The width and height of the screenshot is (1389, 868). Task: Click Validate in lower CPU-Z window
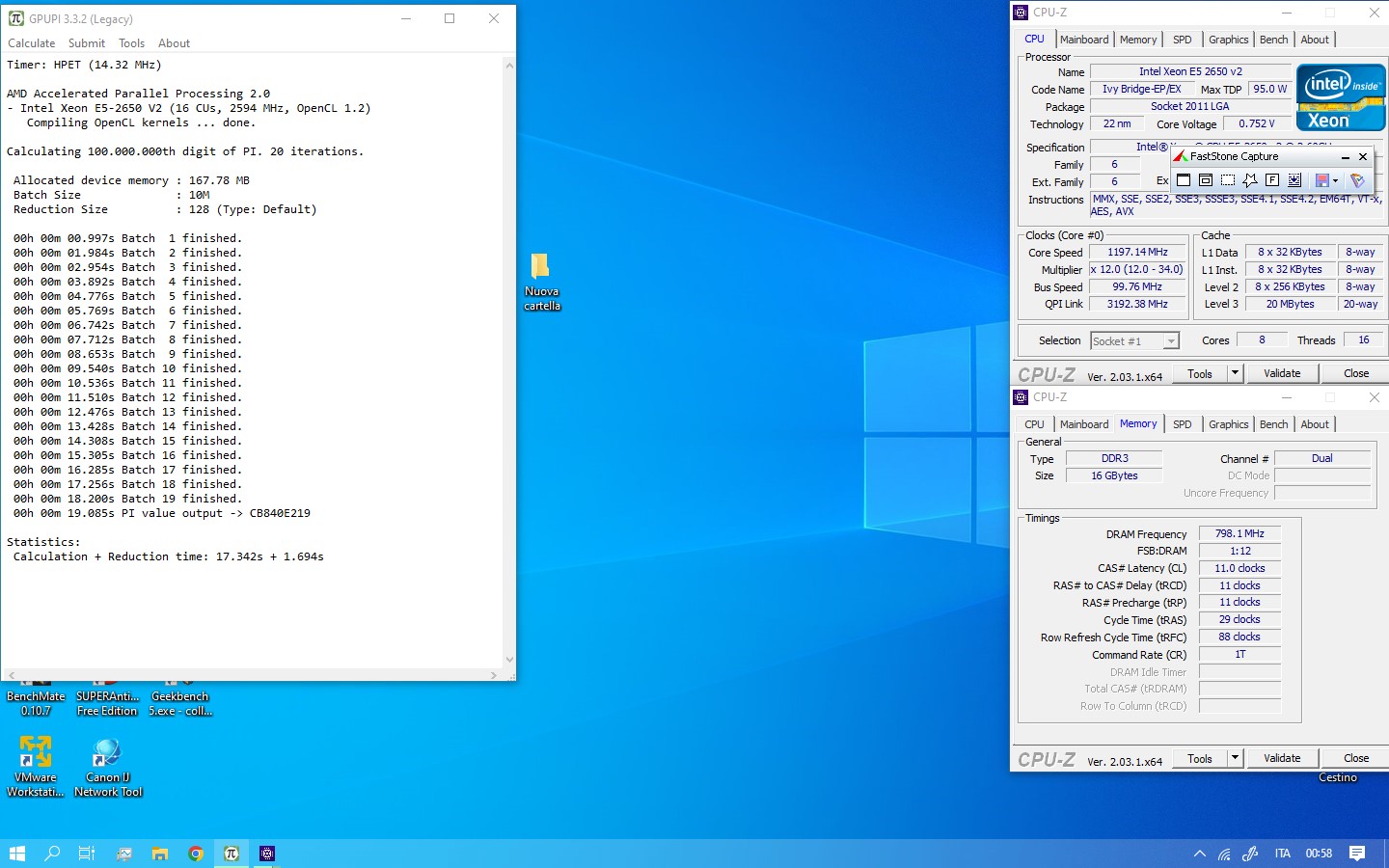coord(1282,758)
